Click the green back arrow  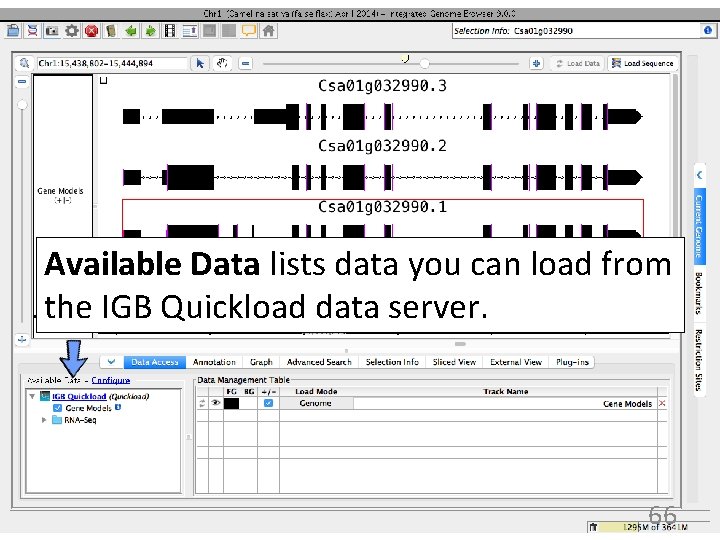coord(131,31)
